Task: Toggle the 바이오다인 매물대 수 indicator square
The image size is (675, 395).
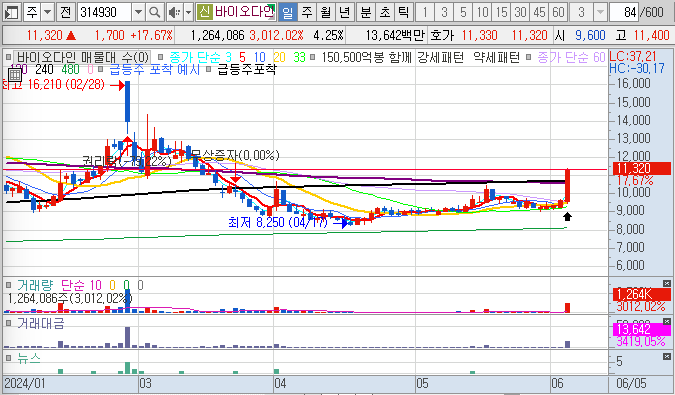Action: [x=9, y=56]
